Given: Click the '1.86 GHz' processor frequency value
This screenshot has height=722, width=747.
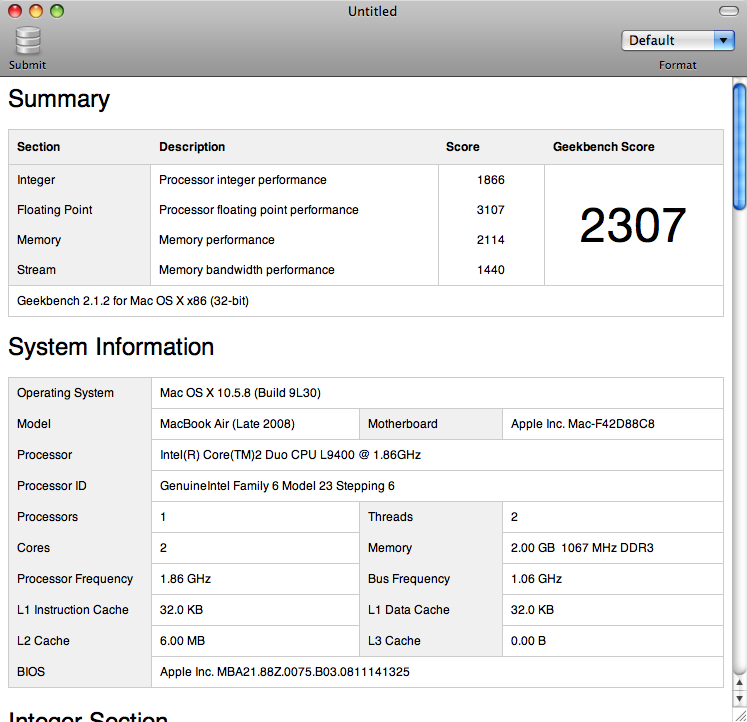Looking at the screenshot, I should [x=185, y=579].
